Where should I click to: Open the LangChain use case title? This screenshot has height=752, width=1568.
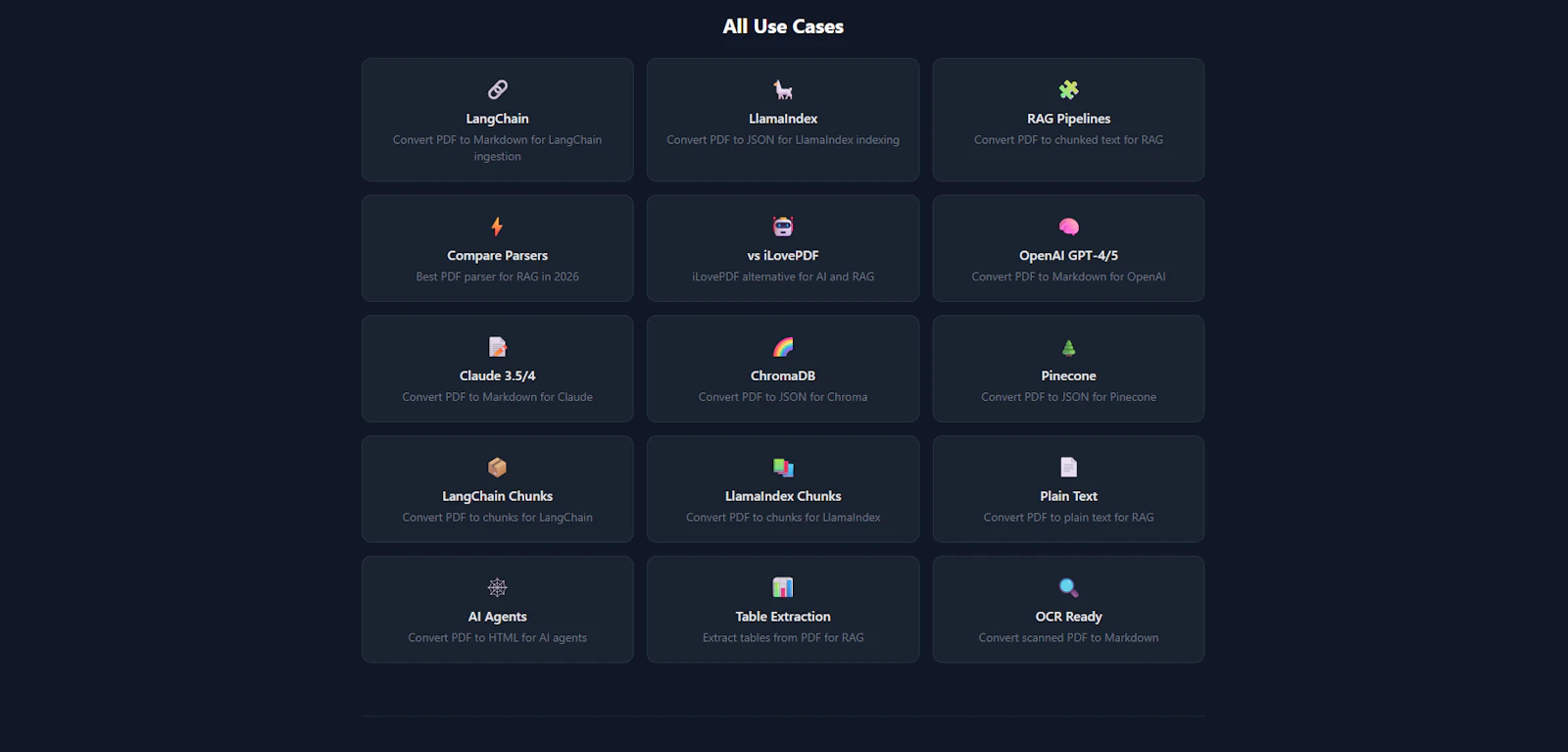point(498,119)
